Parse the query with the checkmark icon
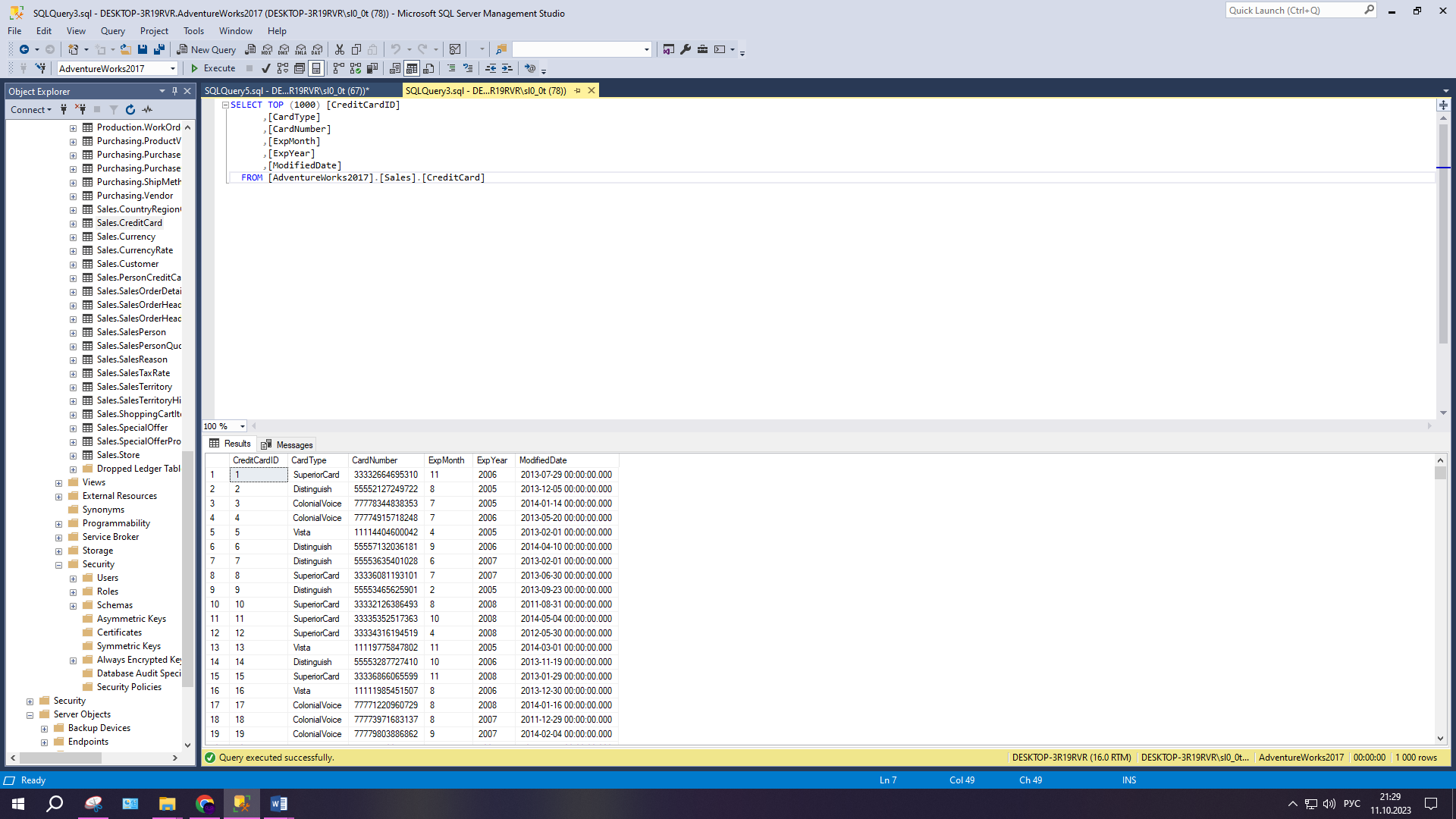Viewport: 1456px width, 819px height. 266,68
